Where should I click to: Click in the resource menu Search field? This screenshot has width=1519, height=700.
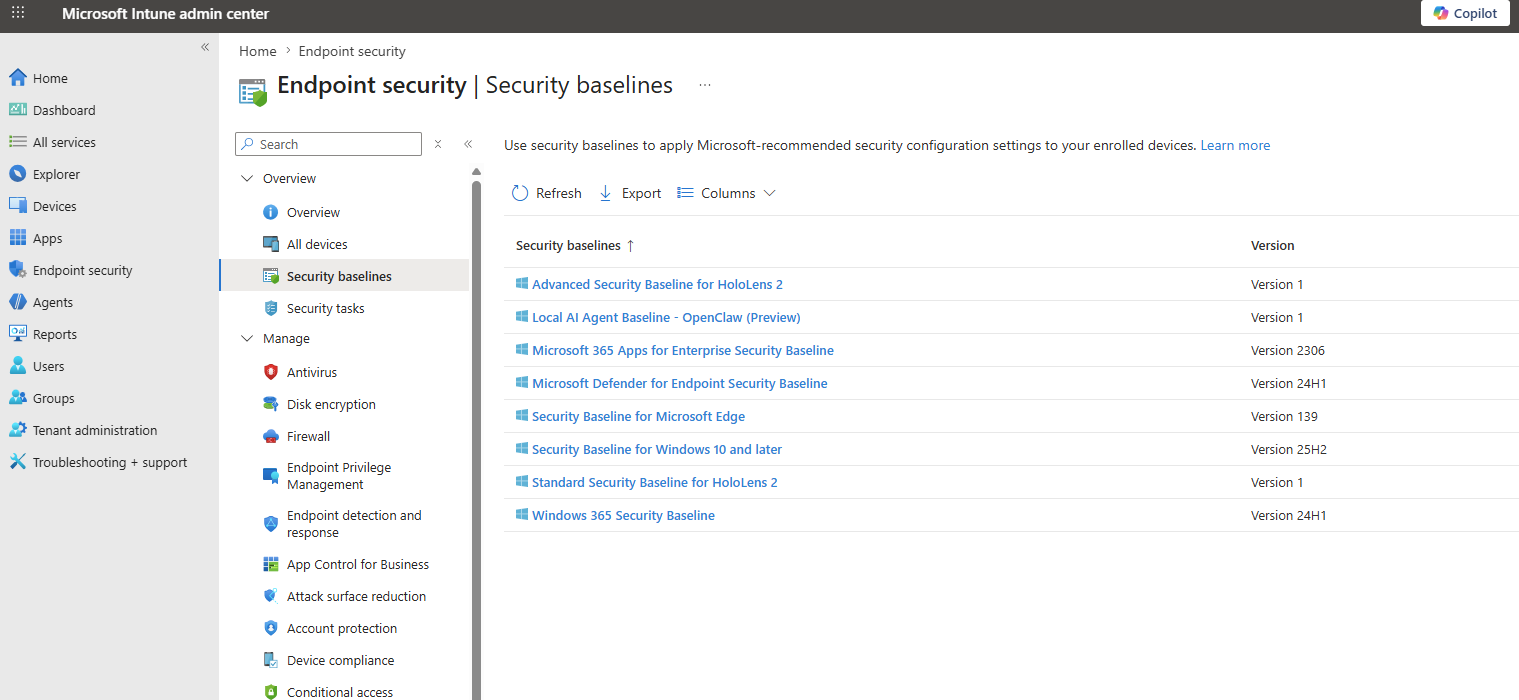[x=328, y=144]
